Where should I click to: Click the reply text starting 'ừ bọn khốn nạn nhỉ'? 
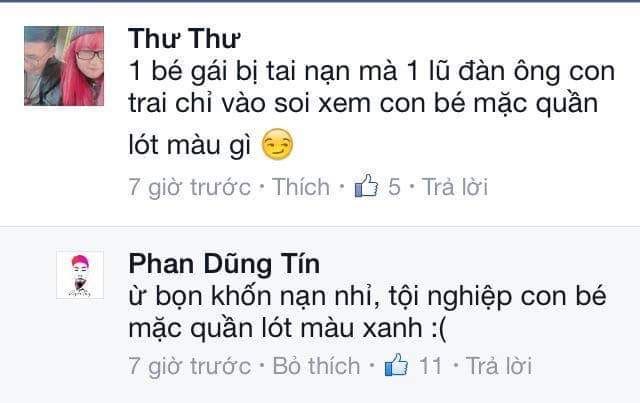coord(367,312)
